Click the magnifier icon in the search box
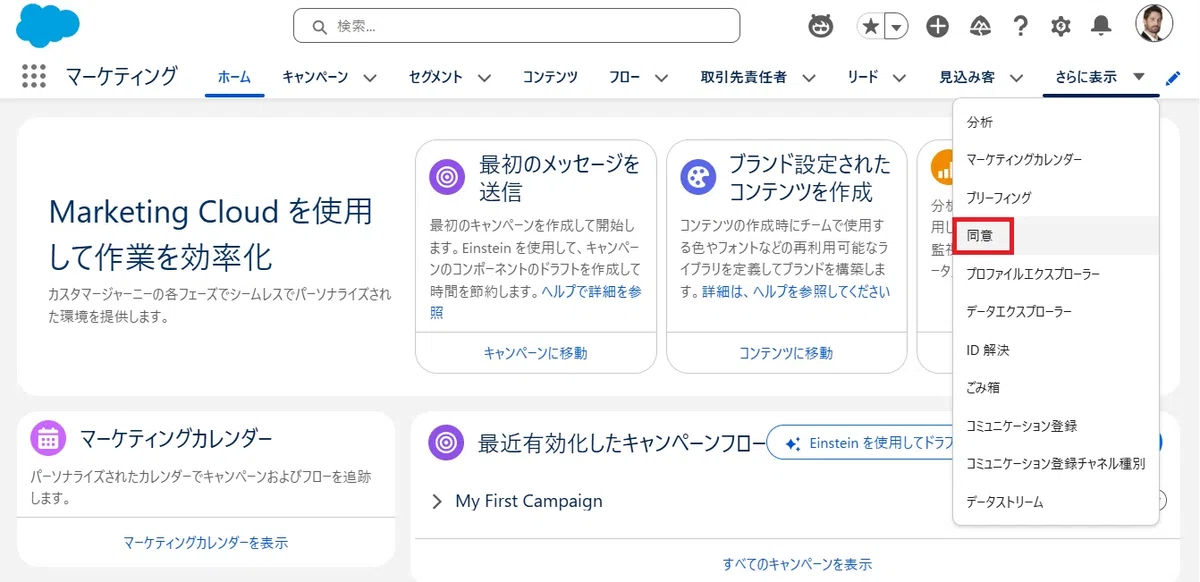This screenshot has width=1200, height=582. [320, 27]
